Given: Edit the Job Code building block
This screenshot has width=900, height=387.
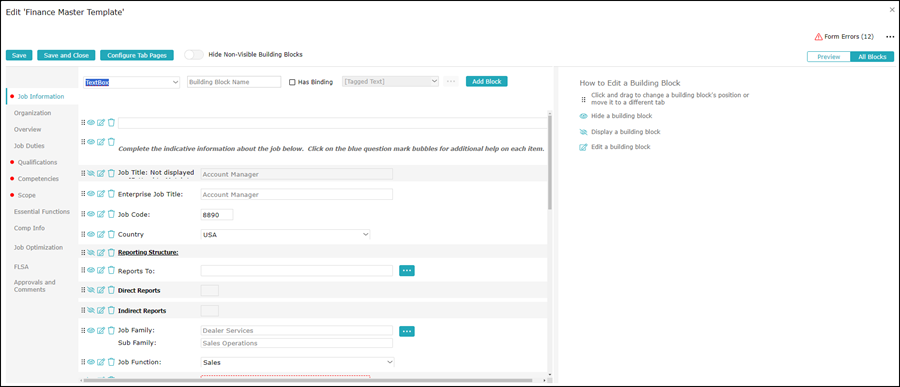Looking at the screenshot, I should [101, 214].
